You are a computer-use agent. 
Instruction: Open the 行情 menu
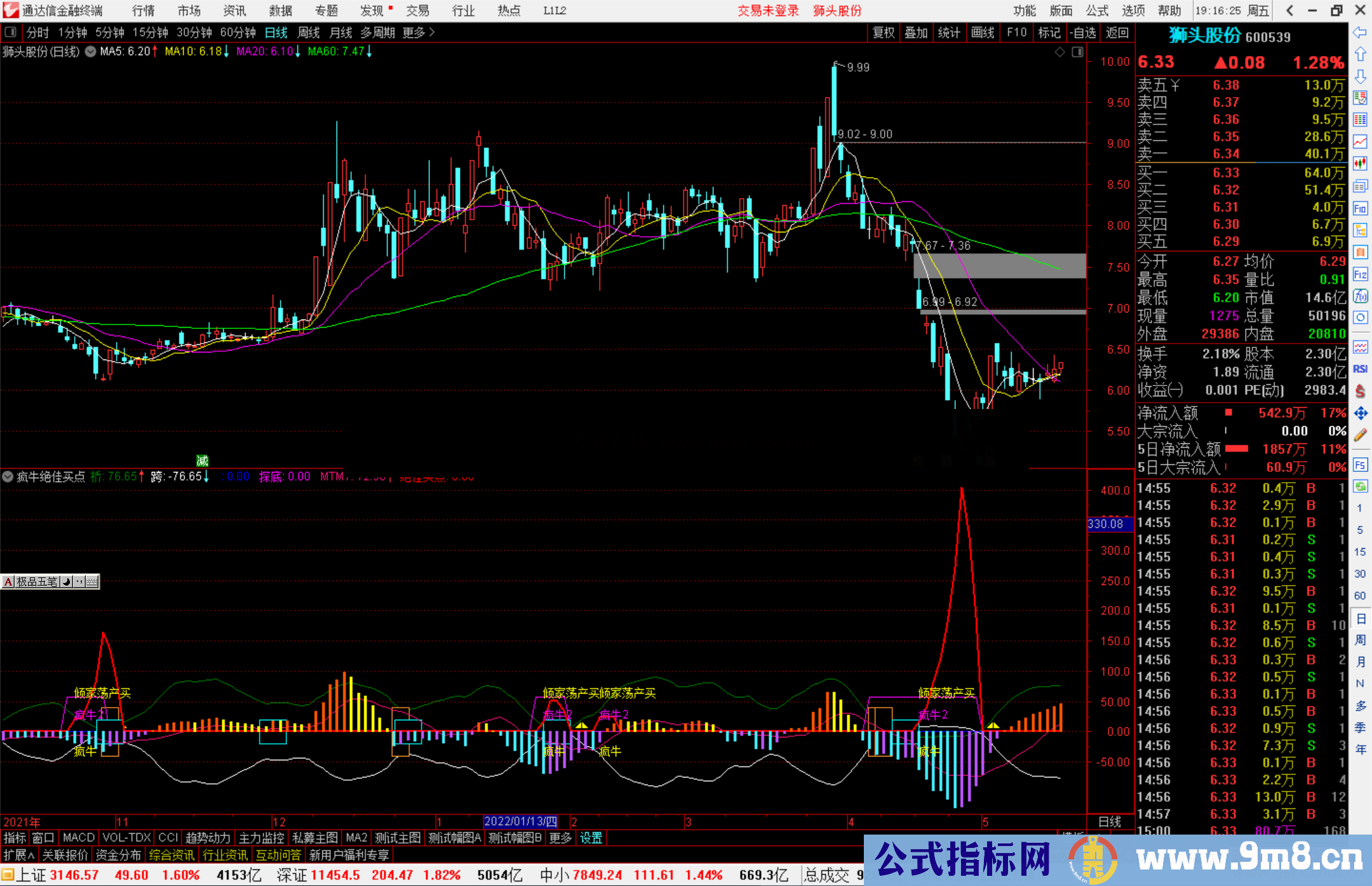coord(143,11)
